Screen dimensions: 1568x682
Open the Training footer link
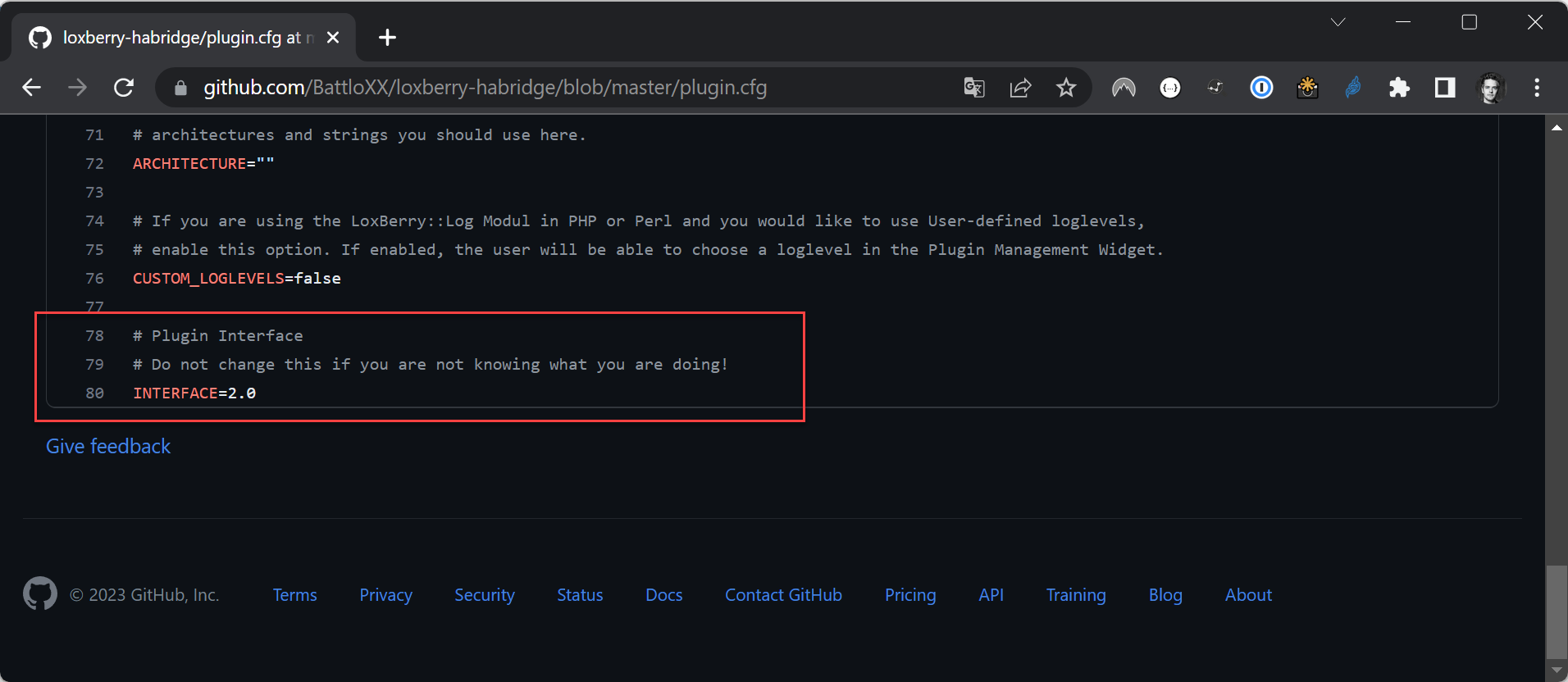tap(1076, 595)
